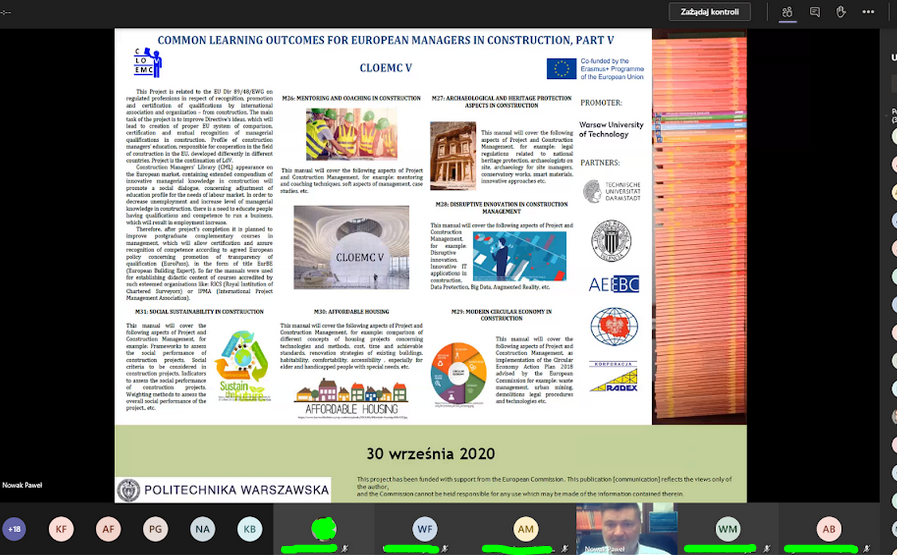Click the Affordable Housing houses graphic
The image size is (897, 555).
(x=351, y=397)
